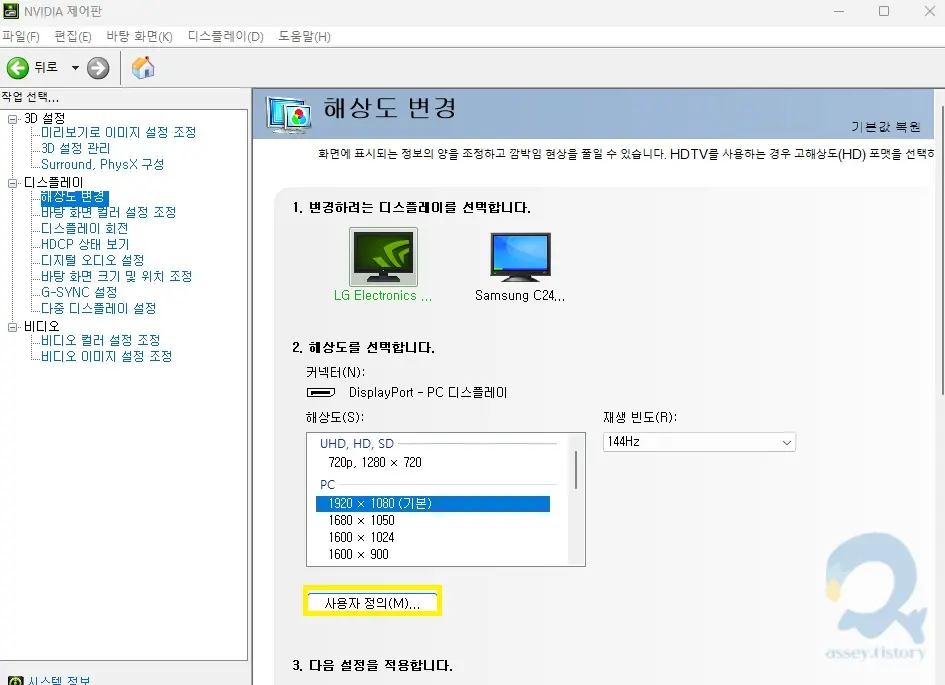This screenshot has width=945, height=685.
Task: Select 해상도 변경 in the tree
Action: pos(73,197)
